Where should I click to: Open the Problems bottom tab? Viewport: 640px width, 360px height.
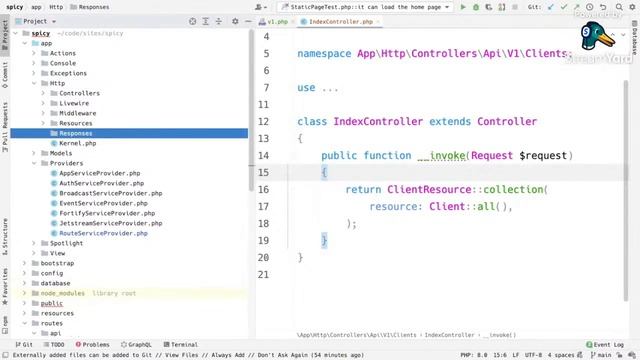92,344
